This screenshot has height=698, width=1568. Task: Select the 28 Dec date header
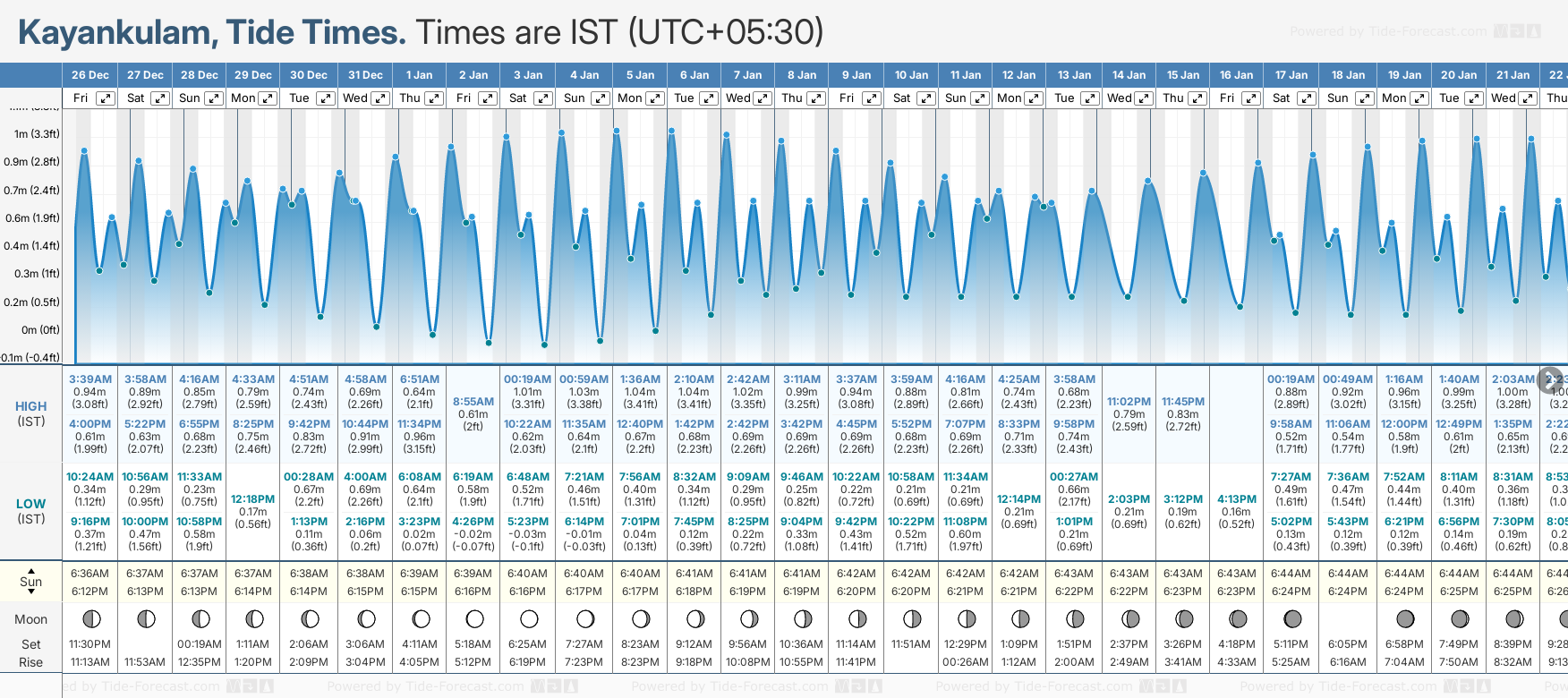[x=199, y=75]
